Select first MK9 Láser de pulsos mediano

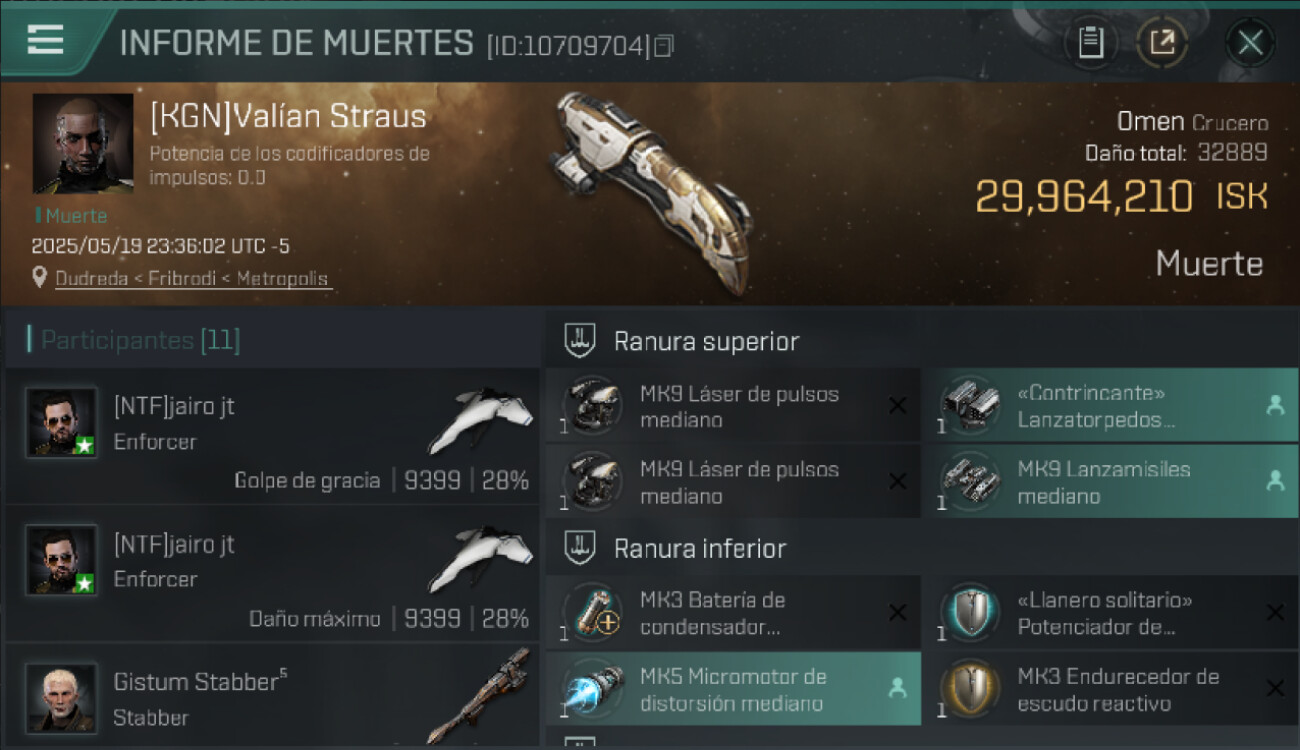733,406
